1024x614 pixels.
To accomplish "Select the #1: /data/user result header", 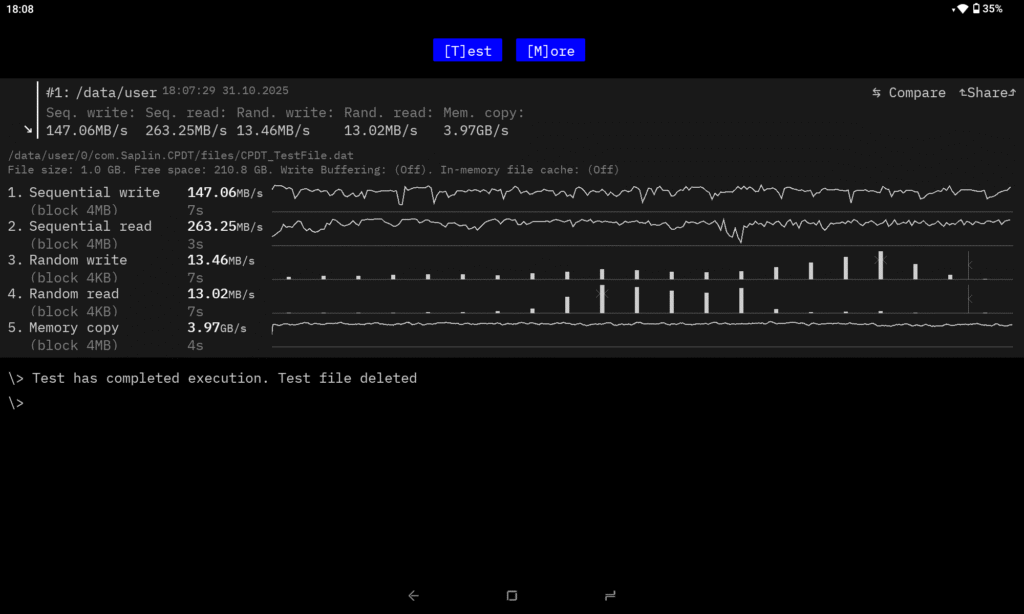I will coord(101,93).
